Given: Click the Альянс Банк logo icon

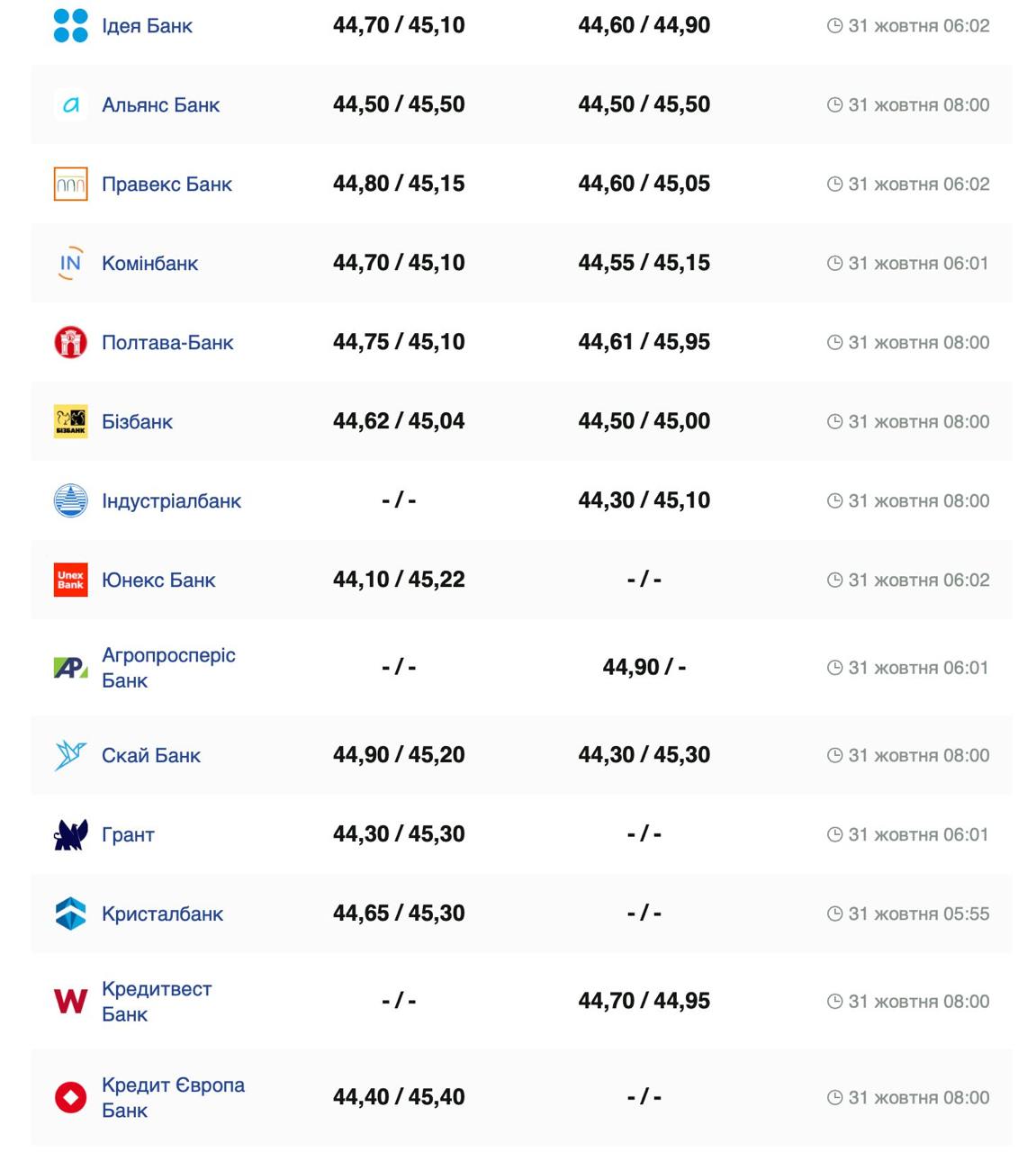Looking at the screenshot, I should [71, 105].
